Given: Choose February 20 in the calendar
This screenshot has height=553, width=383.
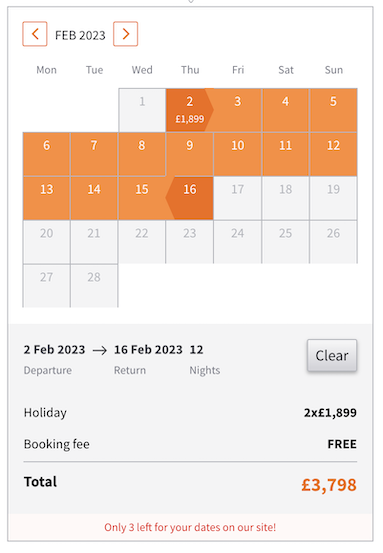Looking at the screenshot, I should [x=47, y=242].
